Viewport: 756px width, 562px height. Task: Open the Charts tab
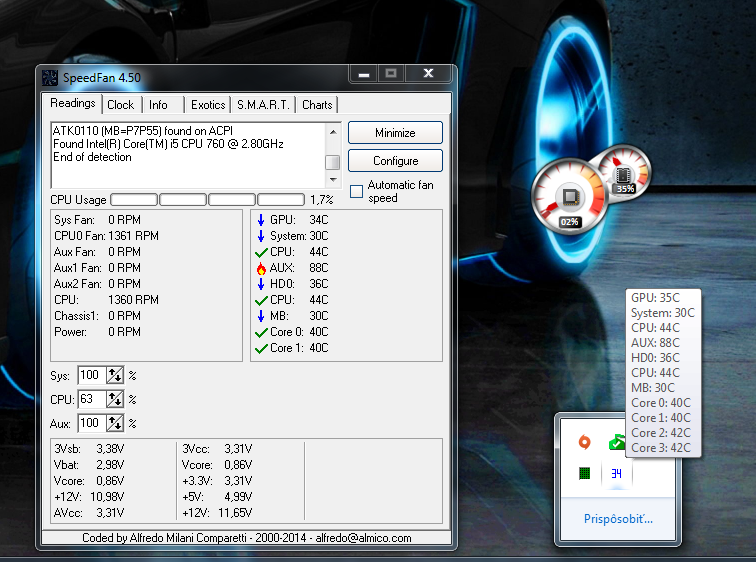(317, 105)
